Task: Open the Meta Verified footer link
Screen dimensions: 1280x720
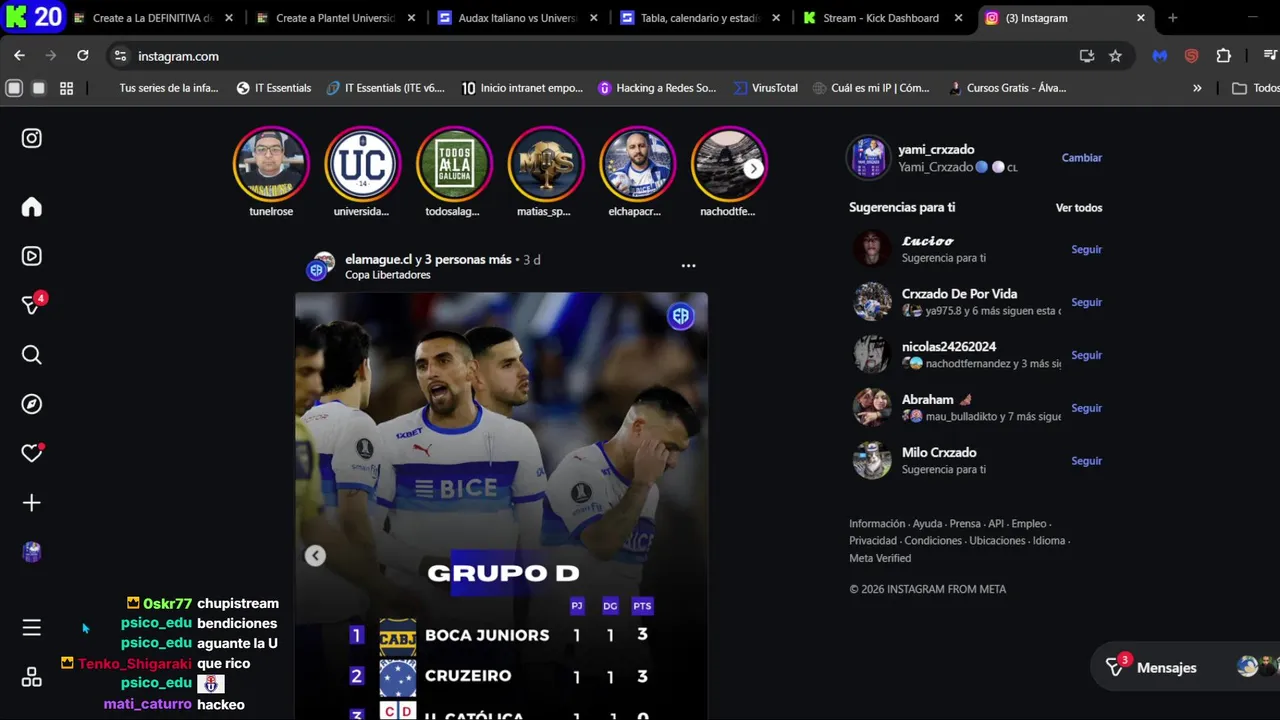Action: [x=880, y=558]
